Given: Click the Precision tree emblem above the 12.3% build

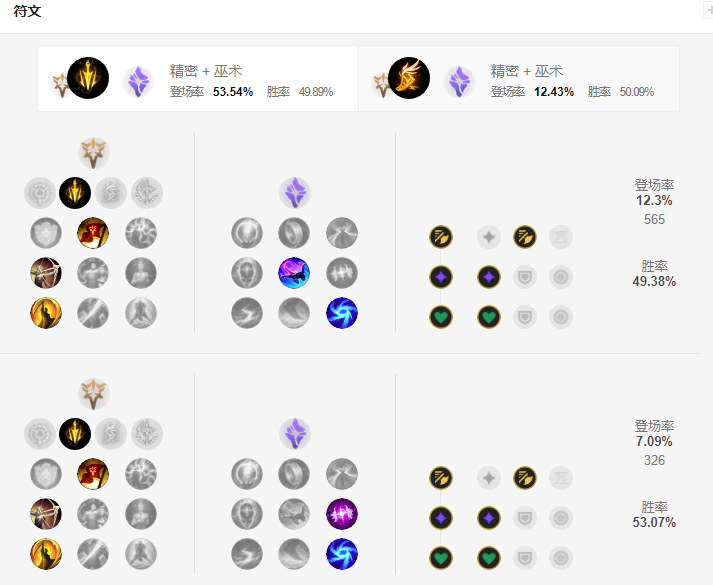Looking at the screenshot, I should click(x=94, y=153).
